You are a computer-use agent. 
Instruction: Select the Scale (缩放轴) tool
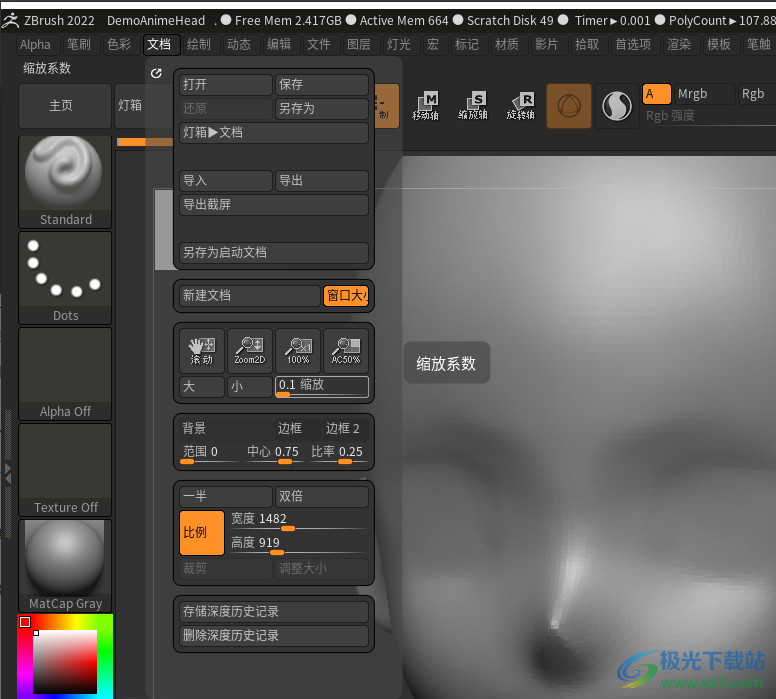coord(473,105)
